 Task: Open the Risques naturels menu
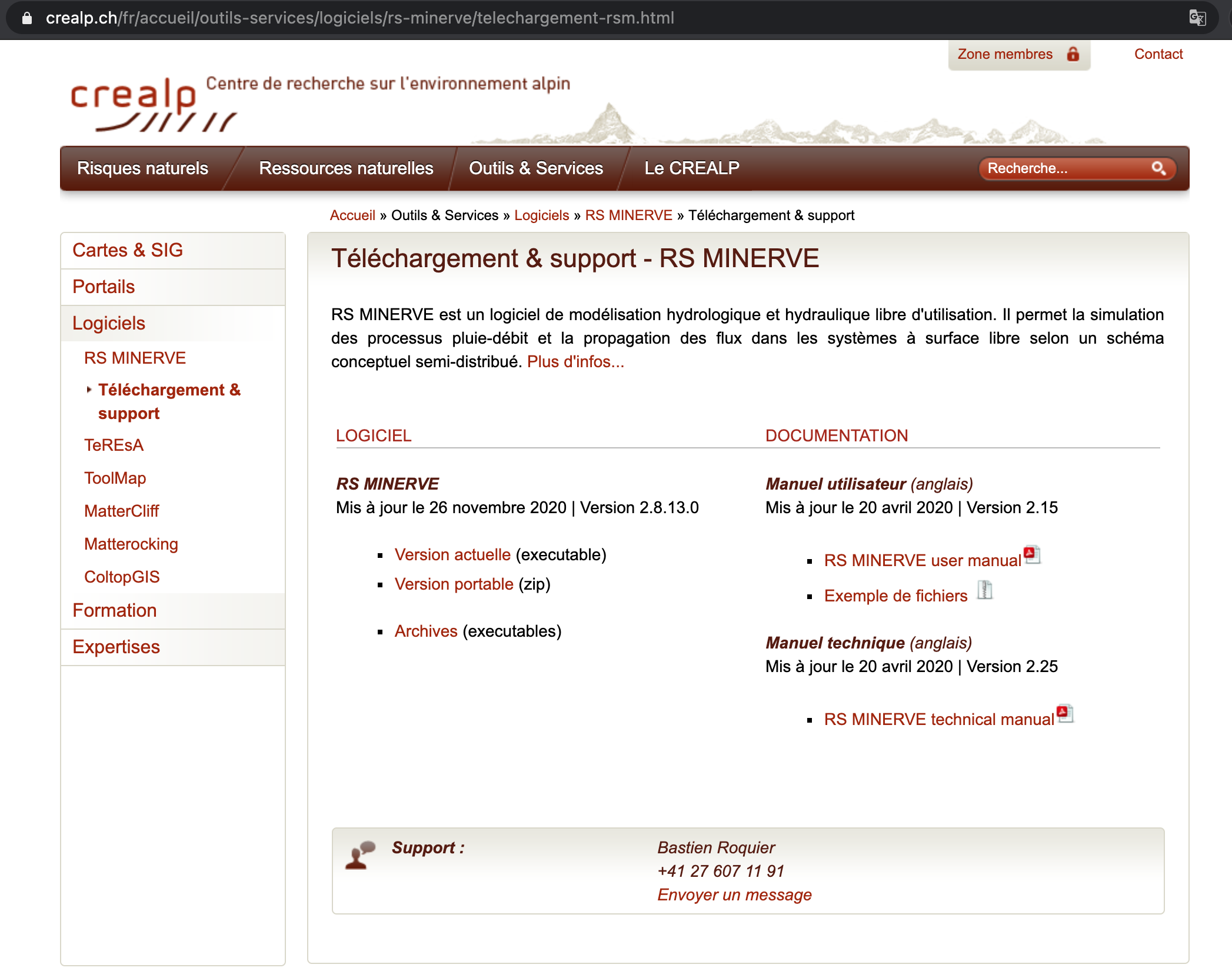point(143,168)
